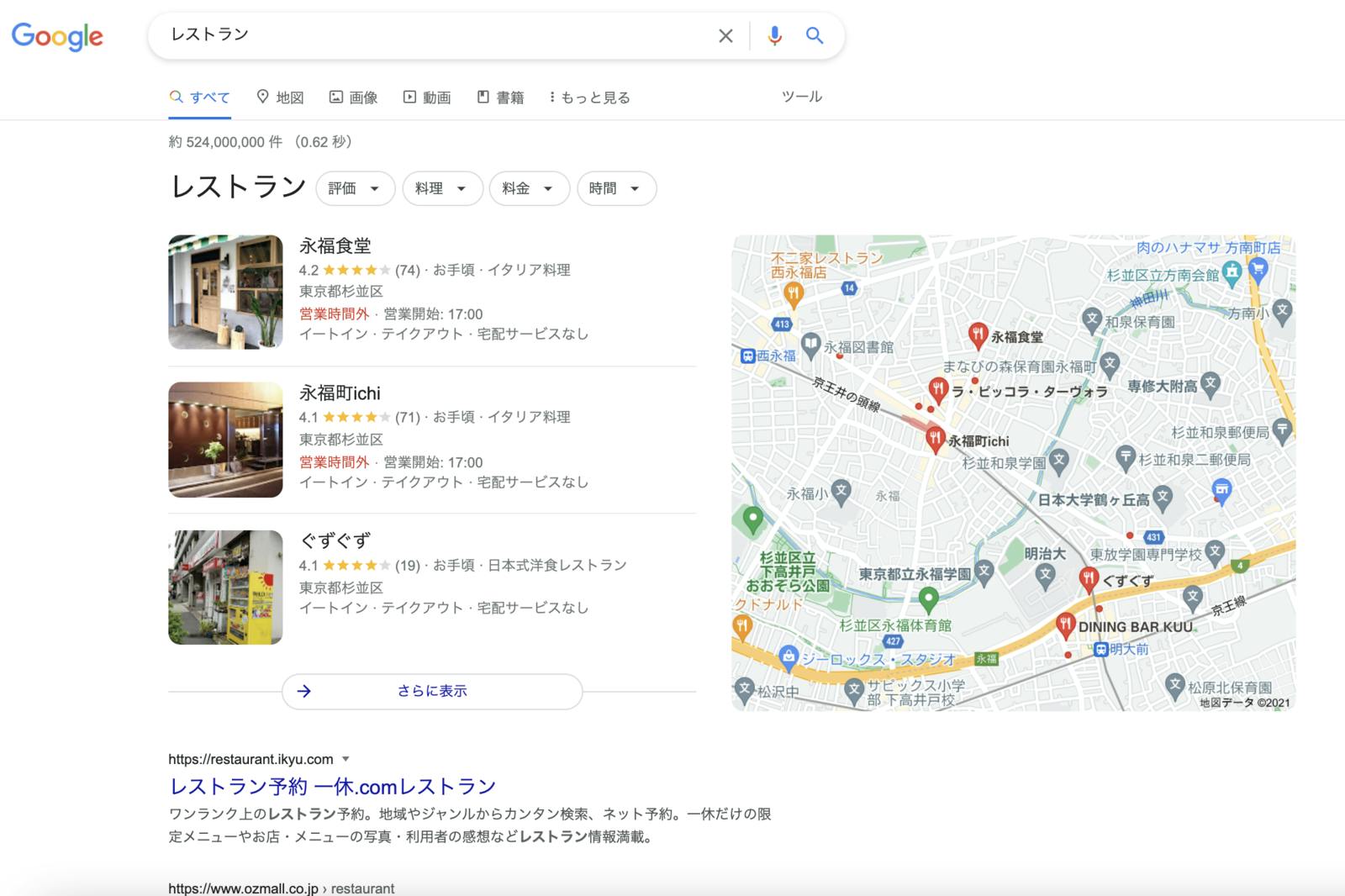Click the blue search magnifier icon
The image size is (1345, 896).
(x=814, y=35)
